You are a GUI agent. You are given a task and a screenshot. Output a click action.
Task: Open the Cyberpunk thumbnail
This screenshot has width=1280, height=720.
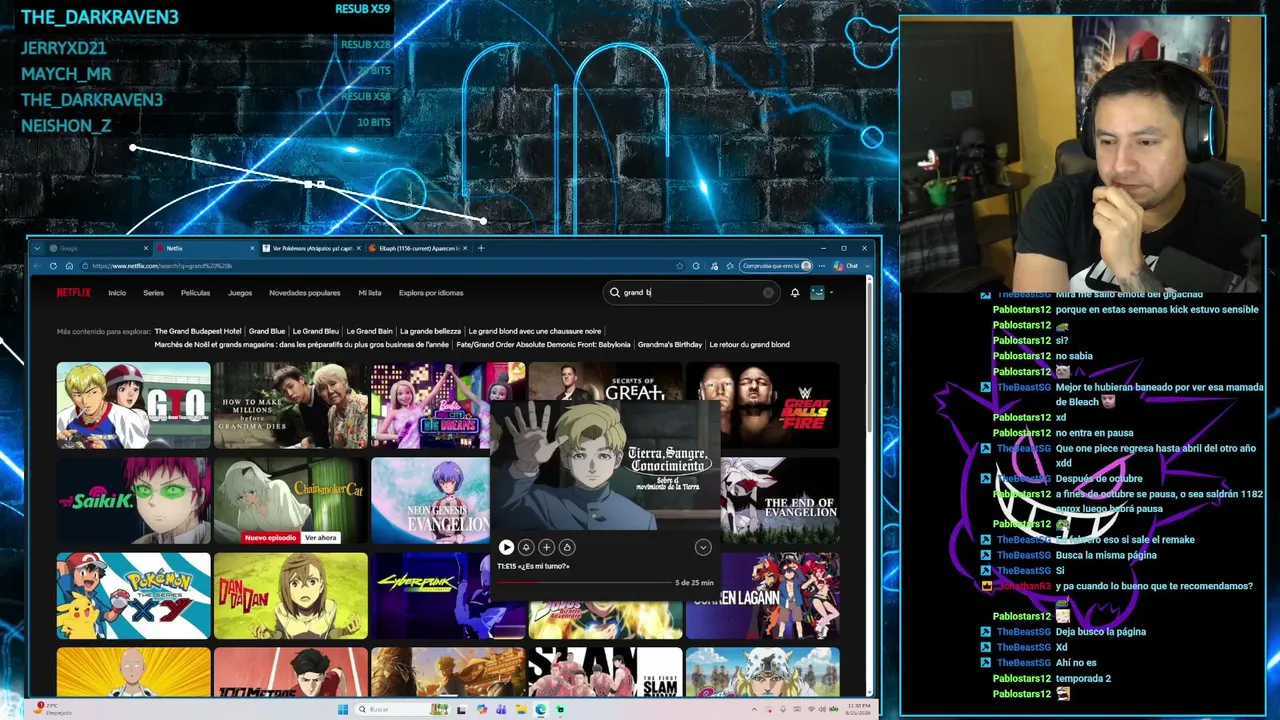point(430,595)
